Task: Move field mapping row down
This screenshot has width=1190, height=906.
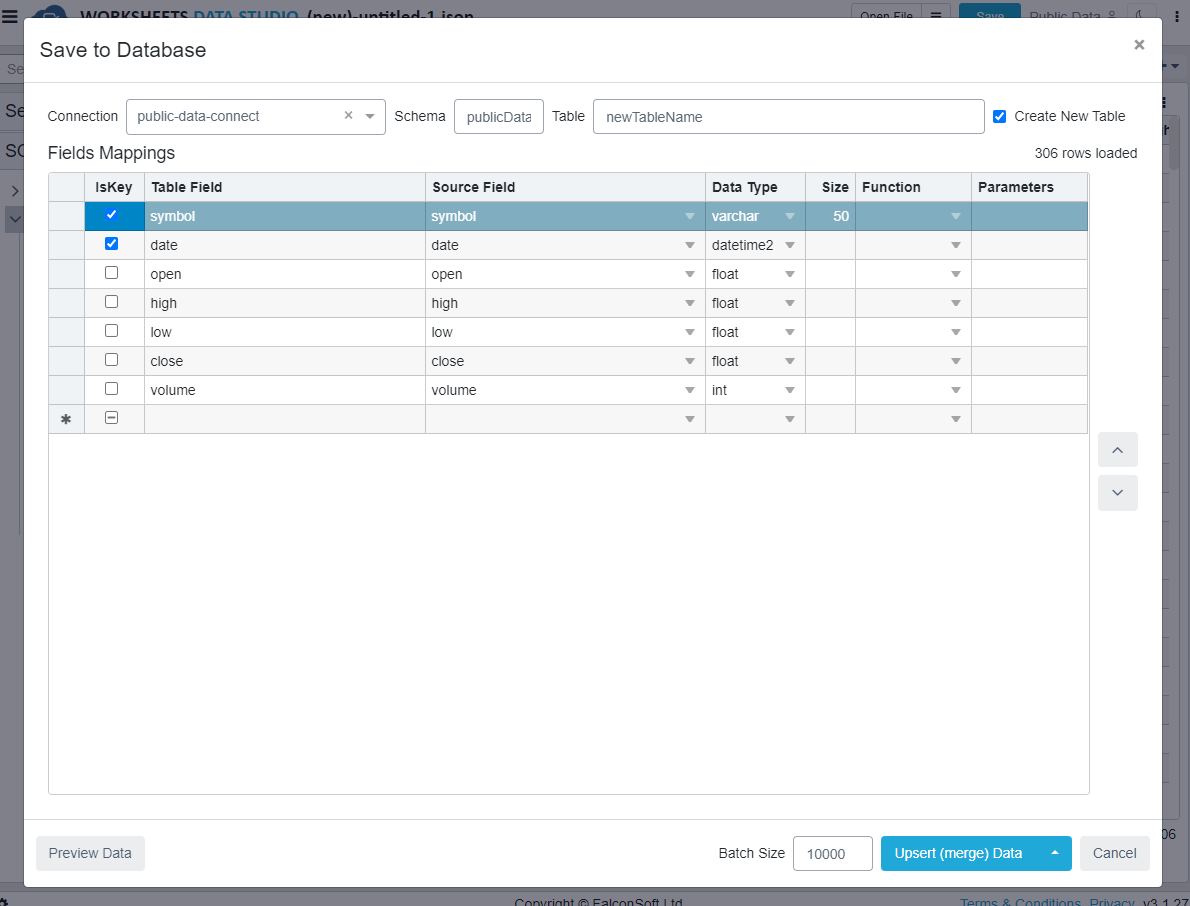Action: [x=1117, y=492]
